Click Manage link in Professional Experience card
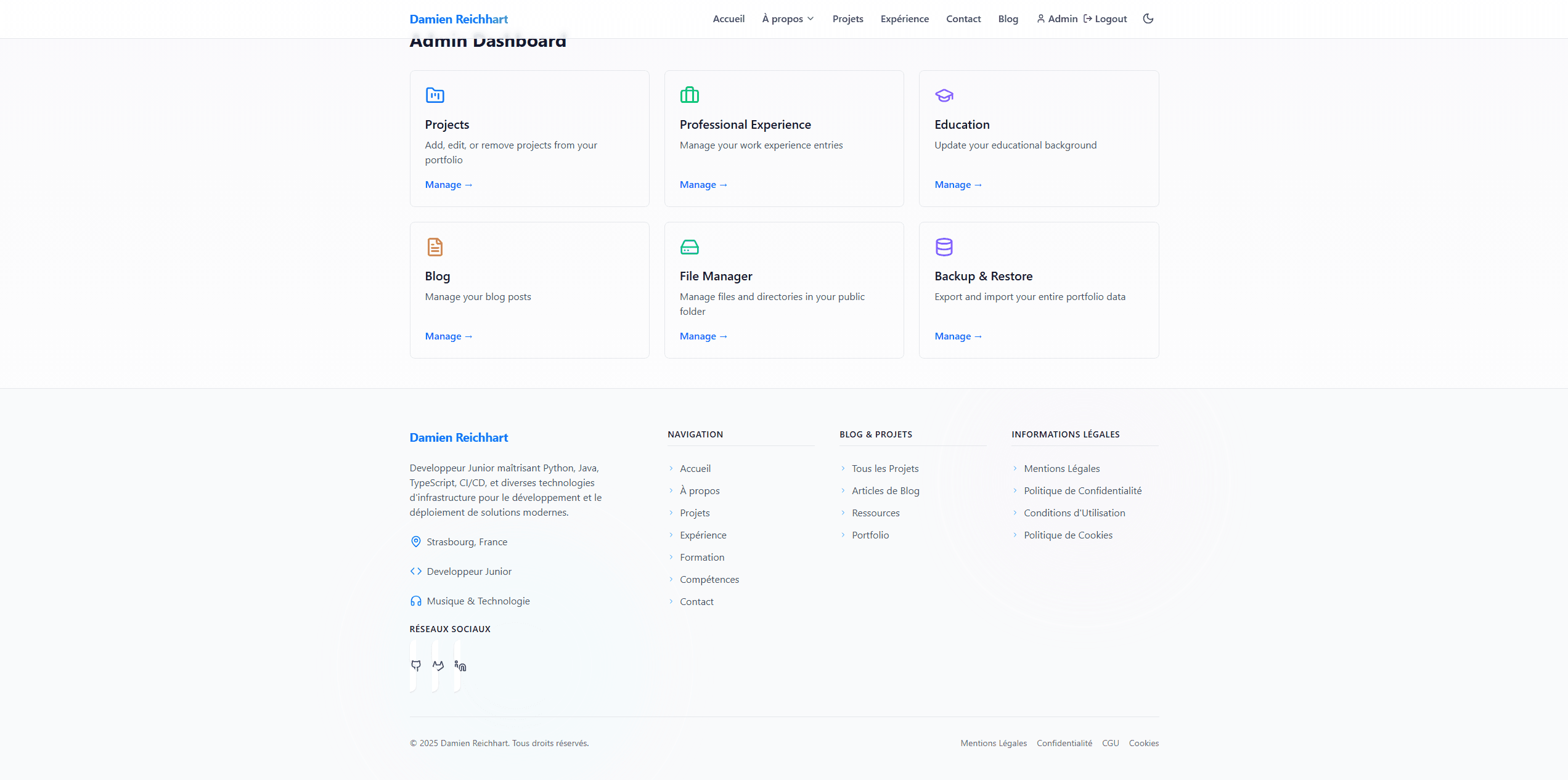This screenshot has height=780, width=1568. pos(703,184)
